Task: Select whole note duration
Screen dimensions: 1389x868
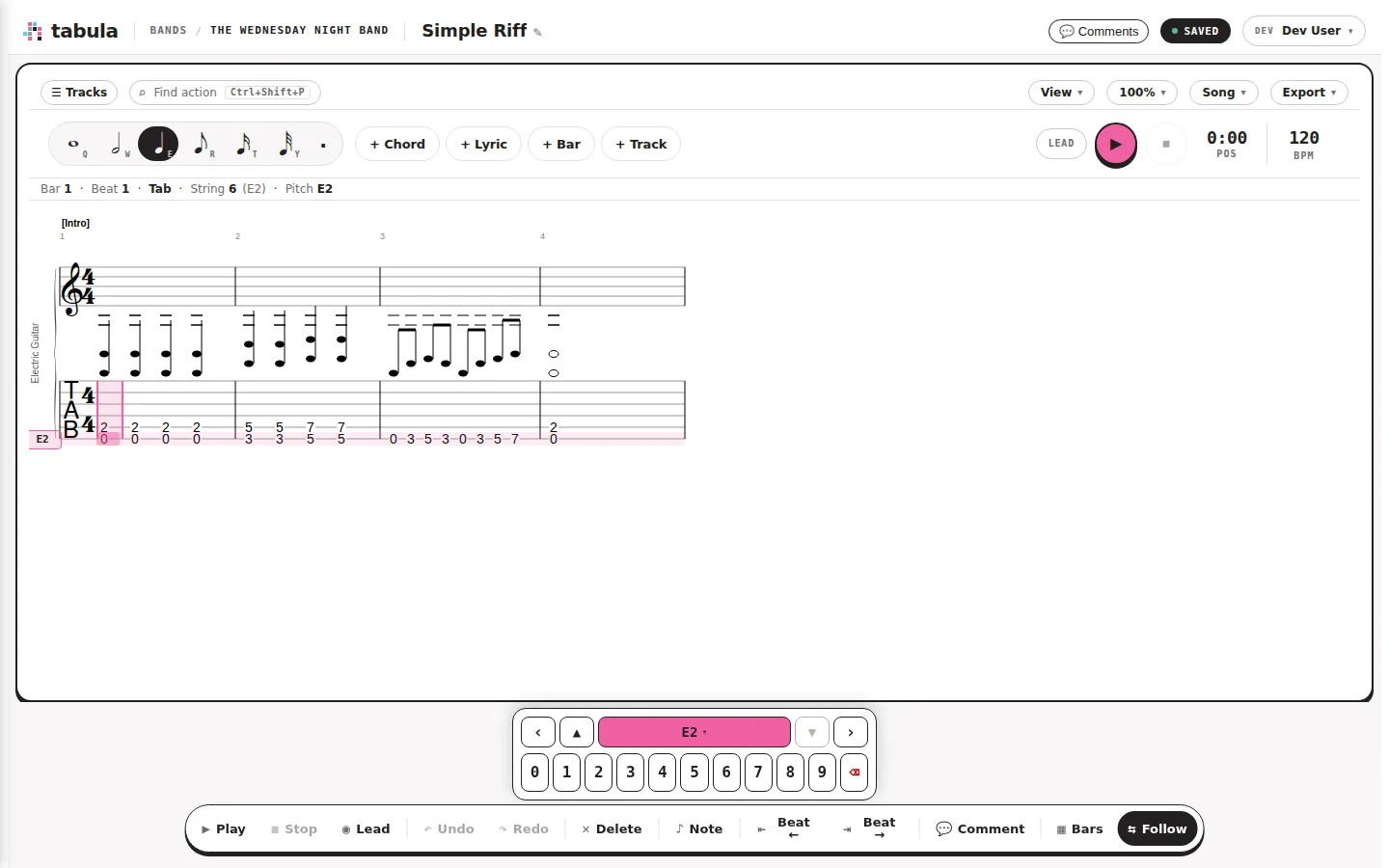Action: coord(73,145)
